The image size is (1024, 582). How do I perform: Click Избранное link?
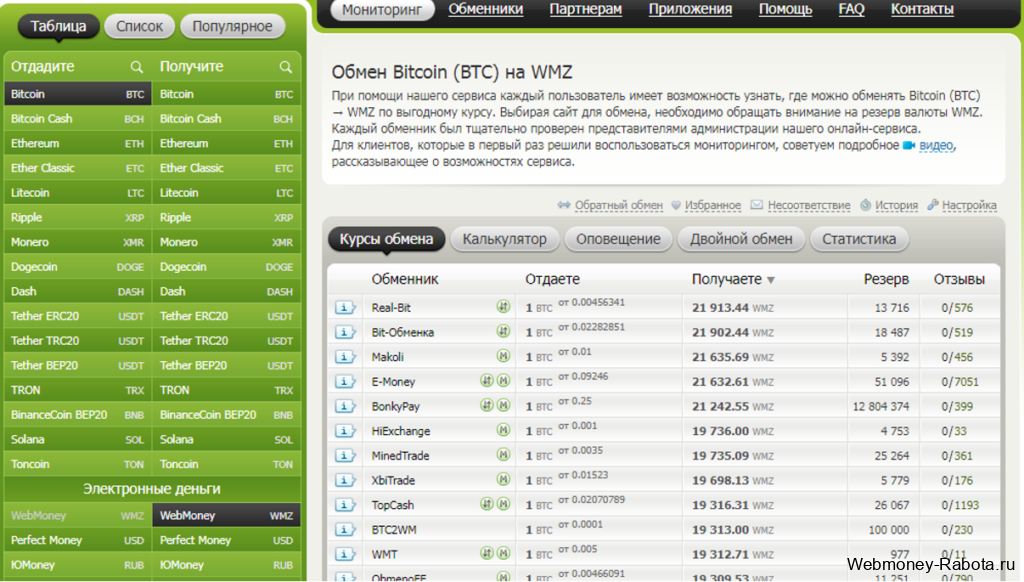[x=712, y=205]
